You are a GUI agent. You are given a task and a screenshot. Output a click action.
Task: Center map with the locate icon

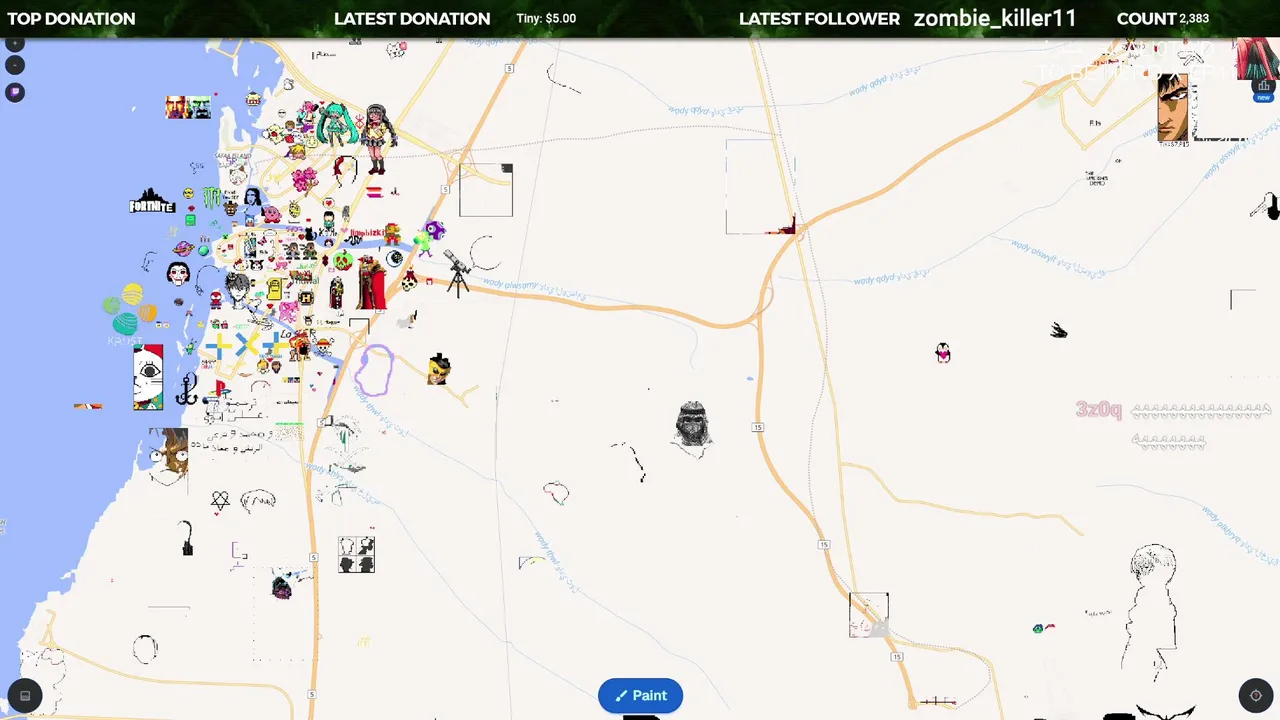(1256, 696)
